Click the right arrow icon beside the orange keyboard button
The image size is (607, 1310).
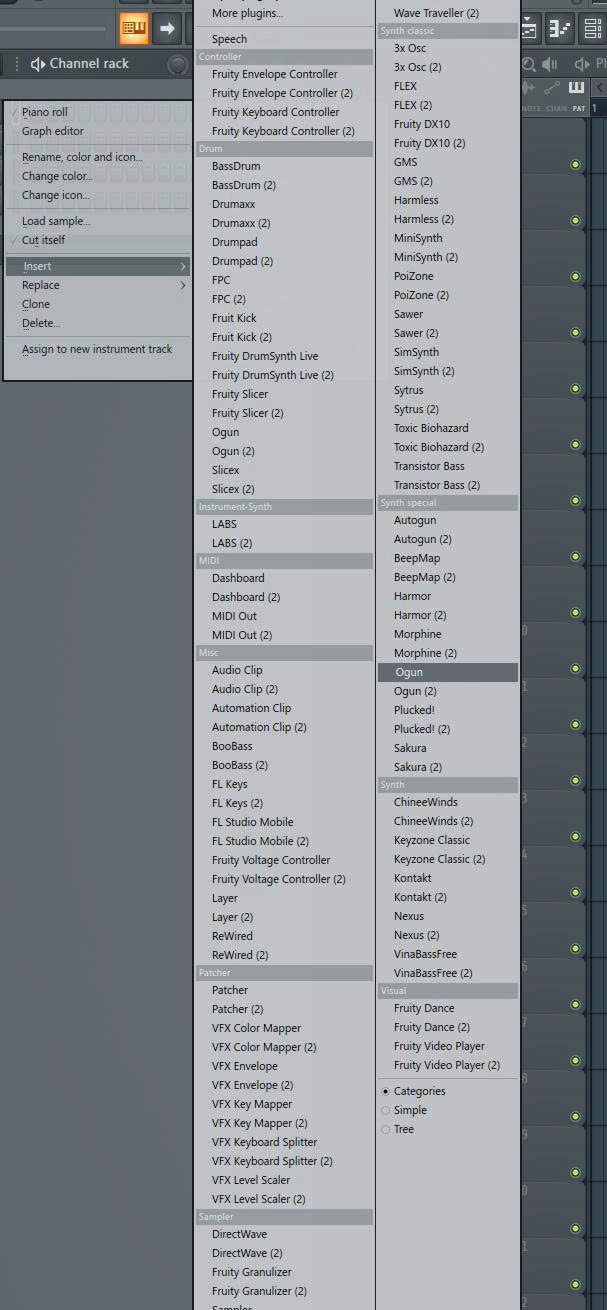click(166, 28)
